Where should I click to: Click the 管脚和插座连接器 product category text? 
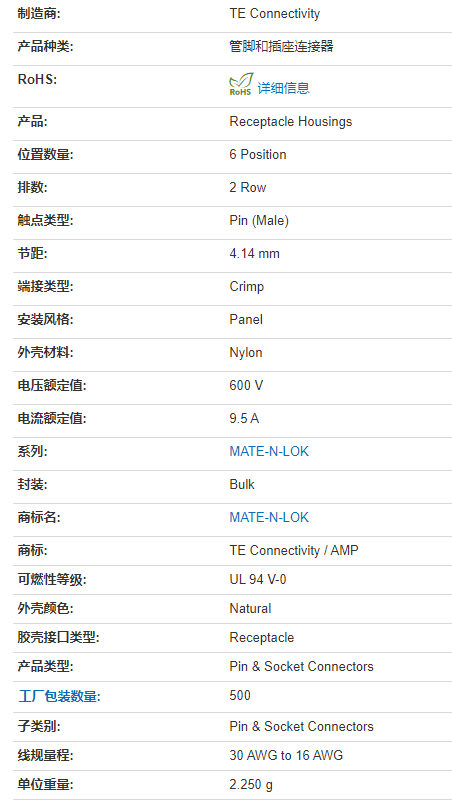[x=281, y=46]
